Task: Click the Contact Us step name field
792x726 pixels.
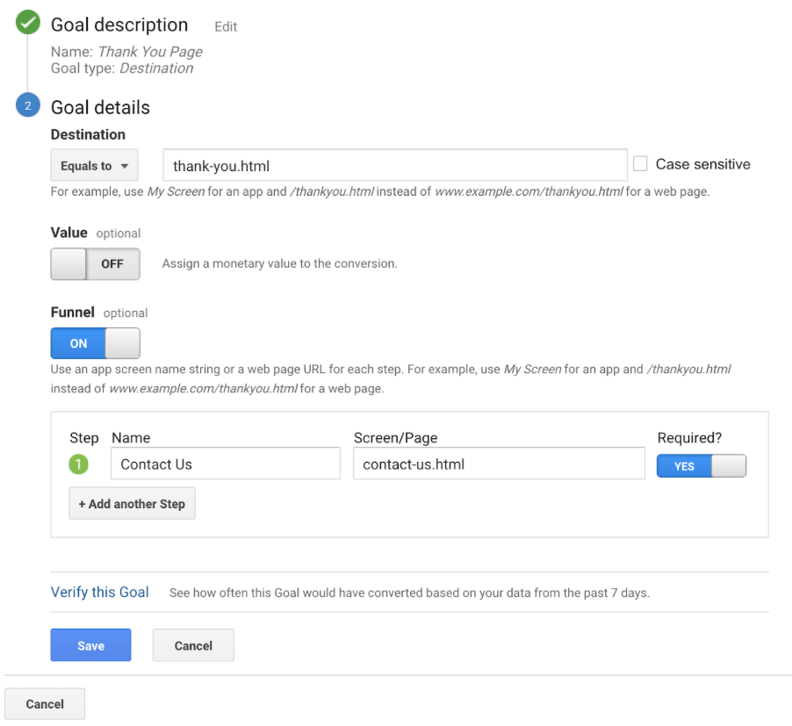Action: pyautogui.click(x=226, y=464)
